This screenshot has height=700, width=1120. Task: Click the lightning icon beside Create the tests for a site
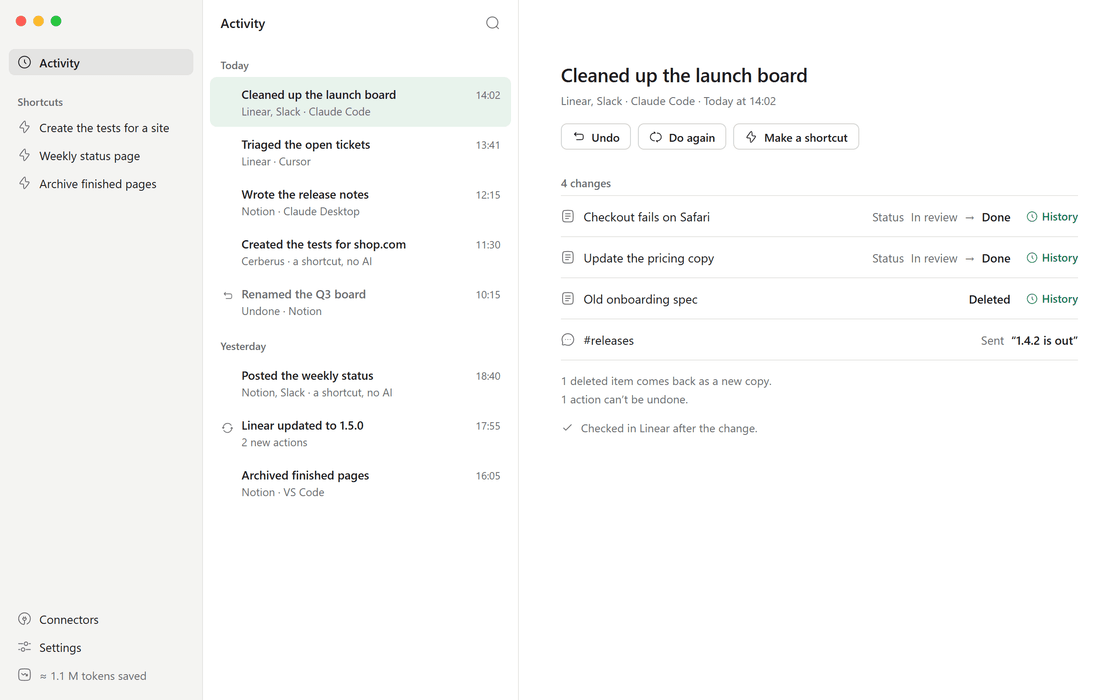pyautogui.click(x=24, y=127)
